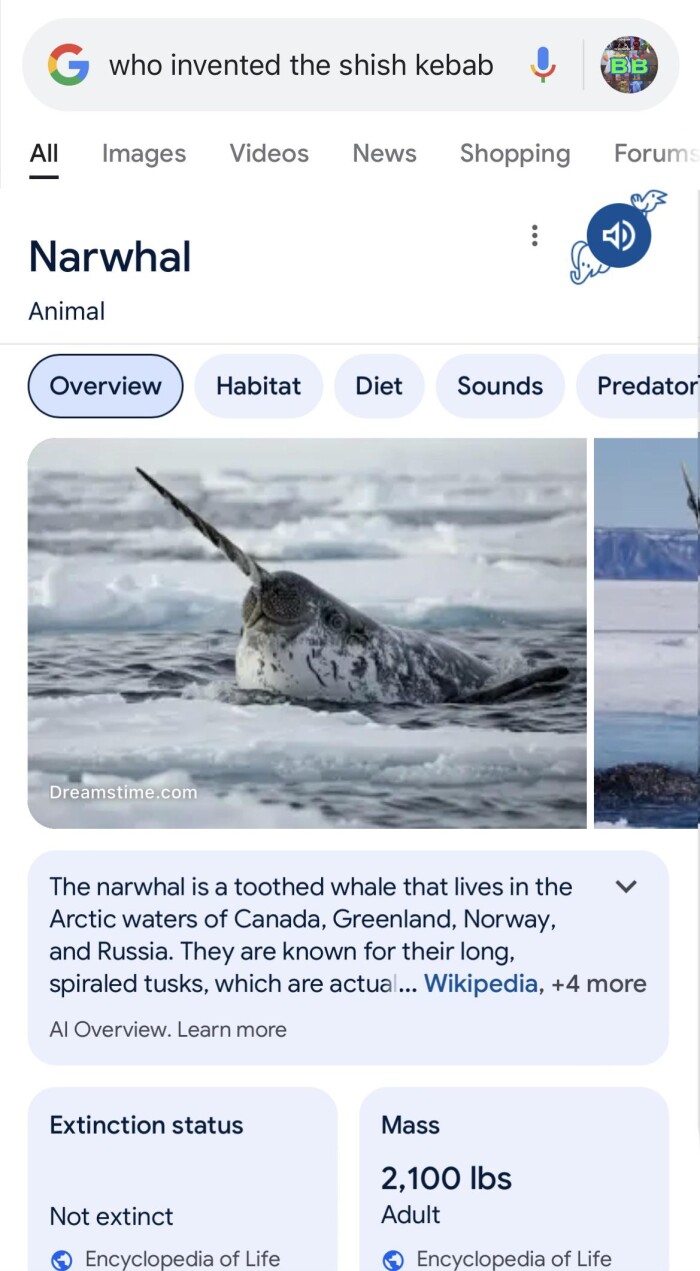The width and height of the screenshot is (700, 1271).
Task: Click the globe icon under Extinction status
Action: [x=62, y=1260]
